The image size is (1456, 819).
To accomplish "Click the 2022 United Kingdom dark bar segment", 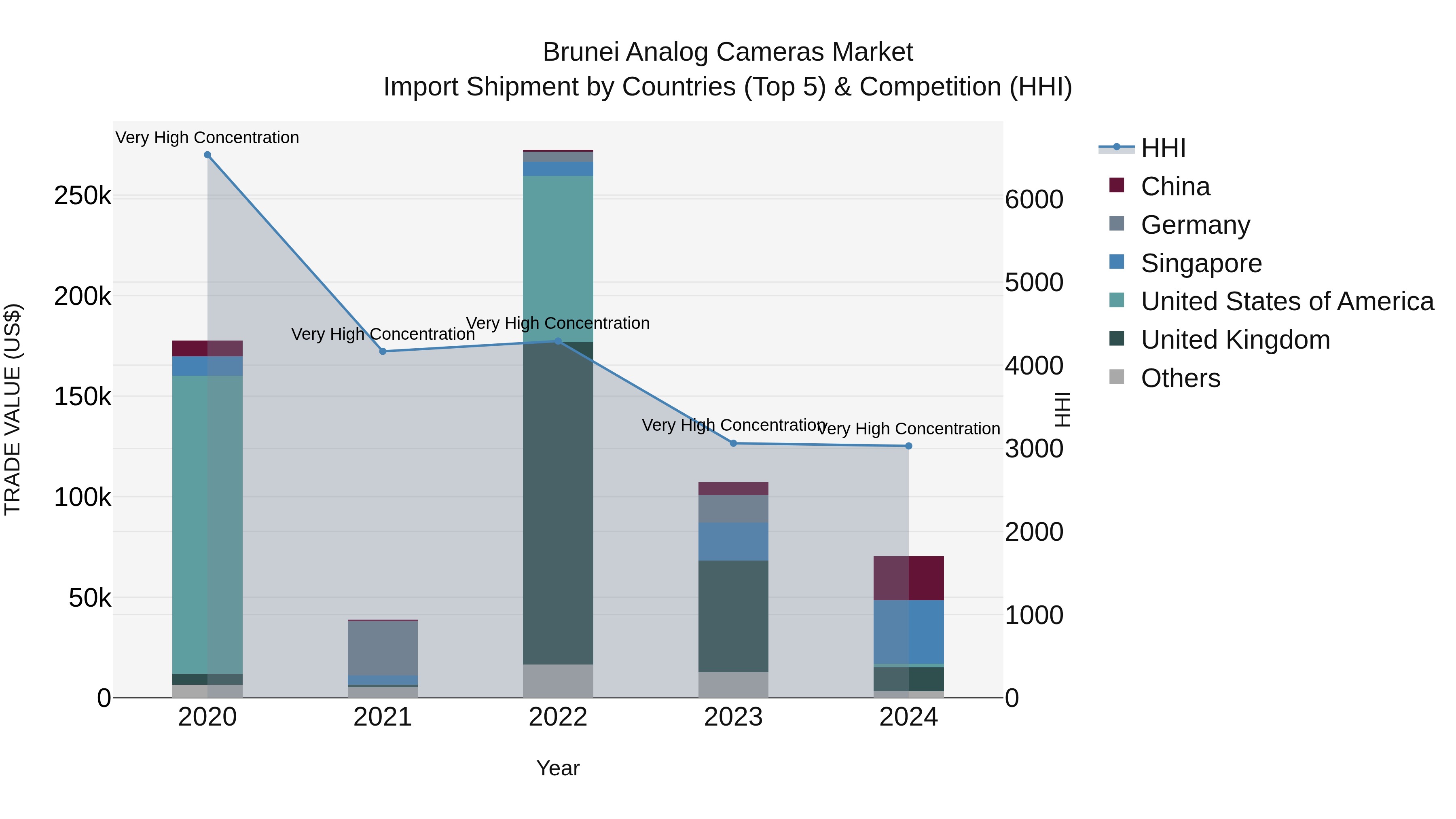I will click(x=558, y=504).
